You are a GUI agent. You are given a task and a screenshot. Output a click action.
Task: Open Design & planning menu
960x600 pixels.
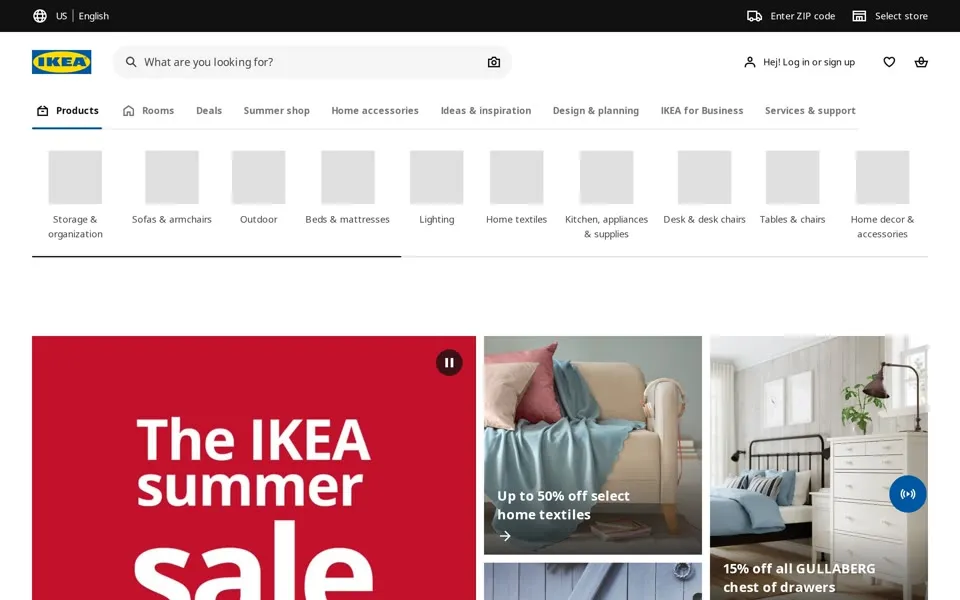[596, 111]
